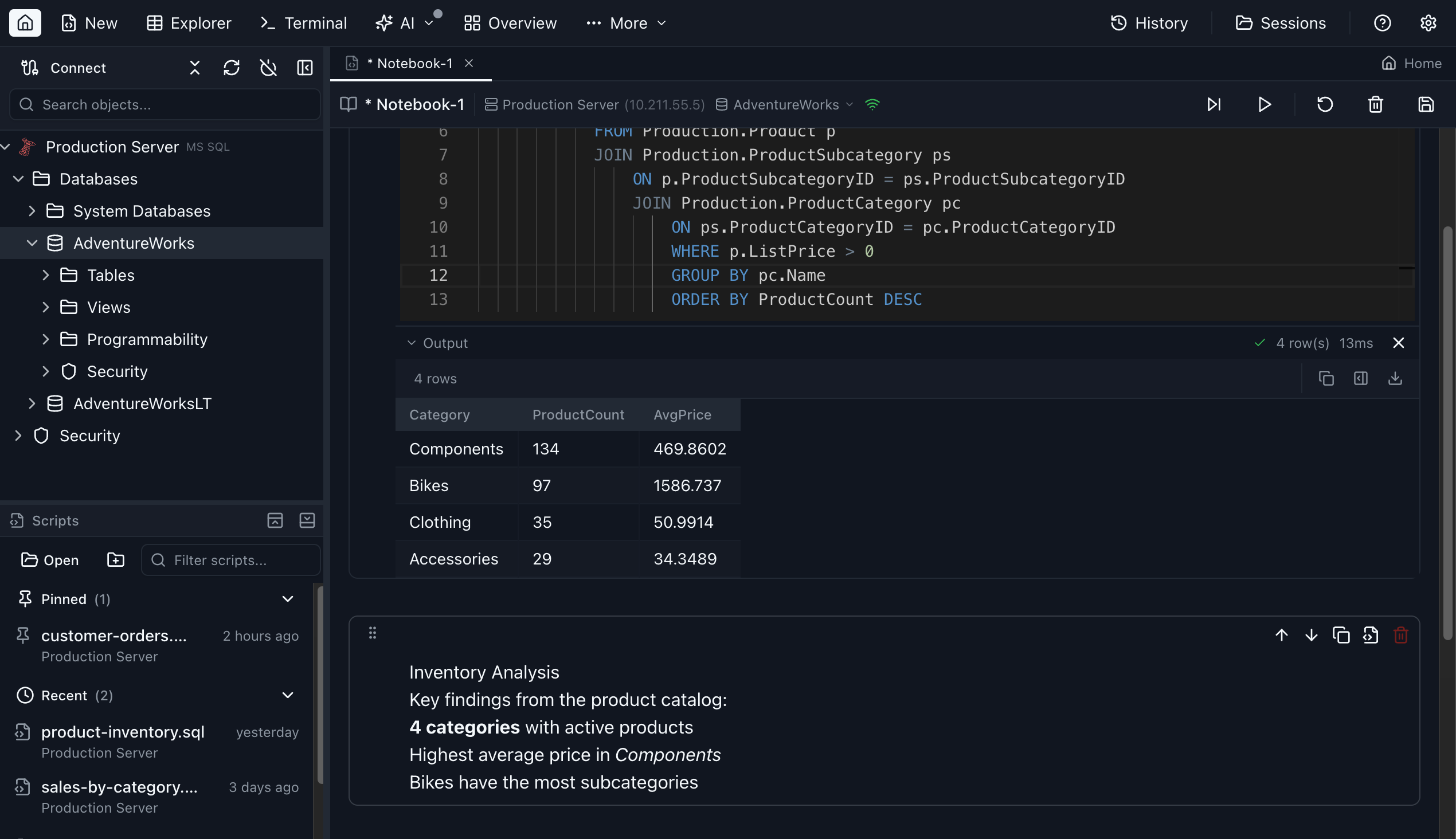This screenshot has height=839, width=1456.
Task: Delete the Inventory Analysis markdown cell
Action: point(1399,634)
